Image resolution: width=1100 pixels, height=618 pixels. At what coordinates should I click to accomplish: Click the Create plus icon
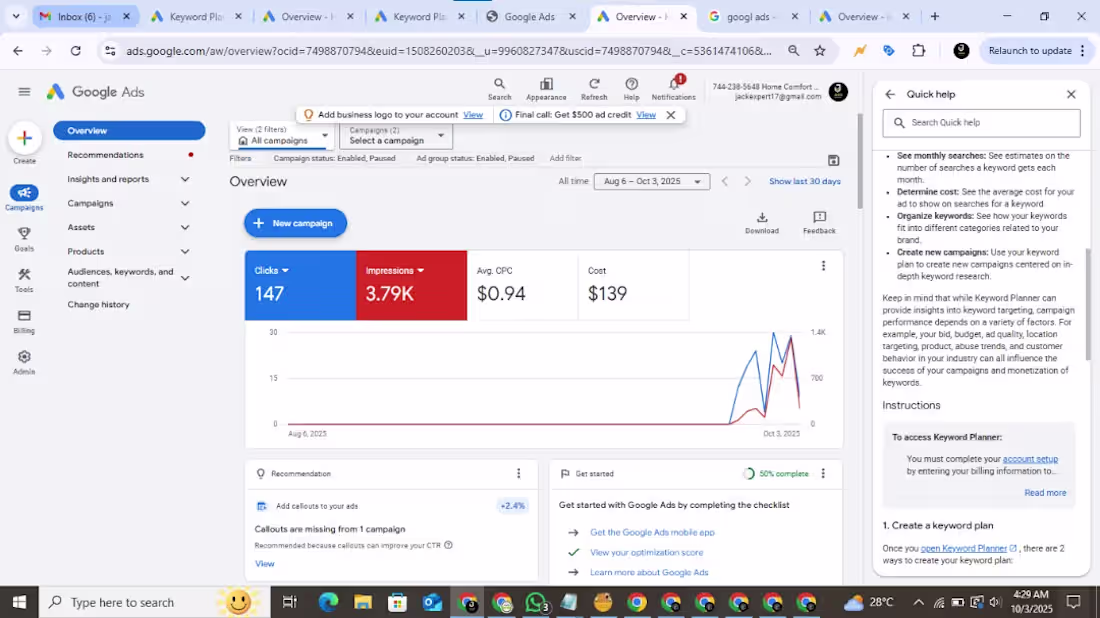tap(24, 138)
